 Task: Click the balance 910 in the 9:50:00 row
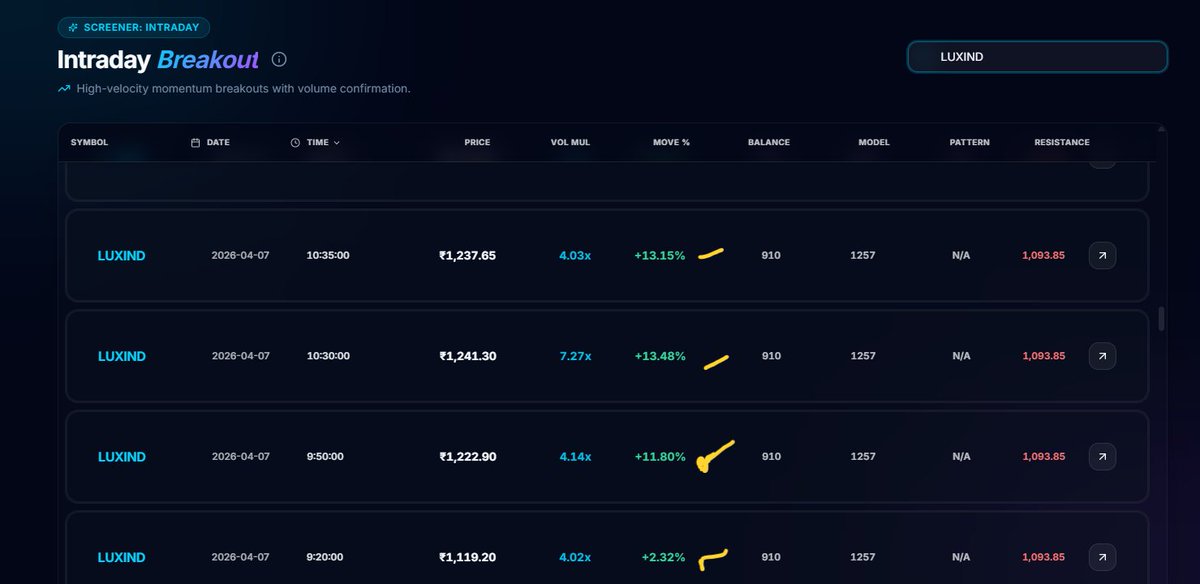pyautogui.click(x=771, y=457)
